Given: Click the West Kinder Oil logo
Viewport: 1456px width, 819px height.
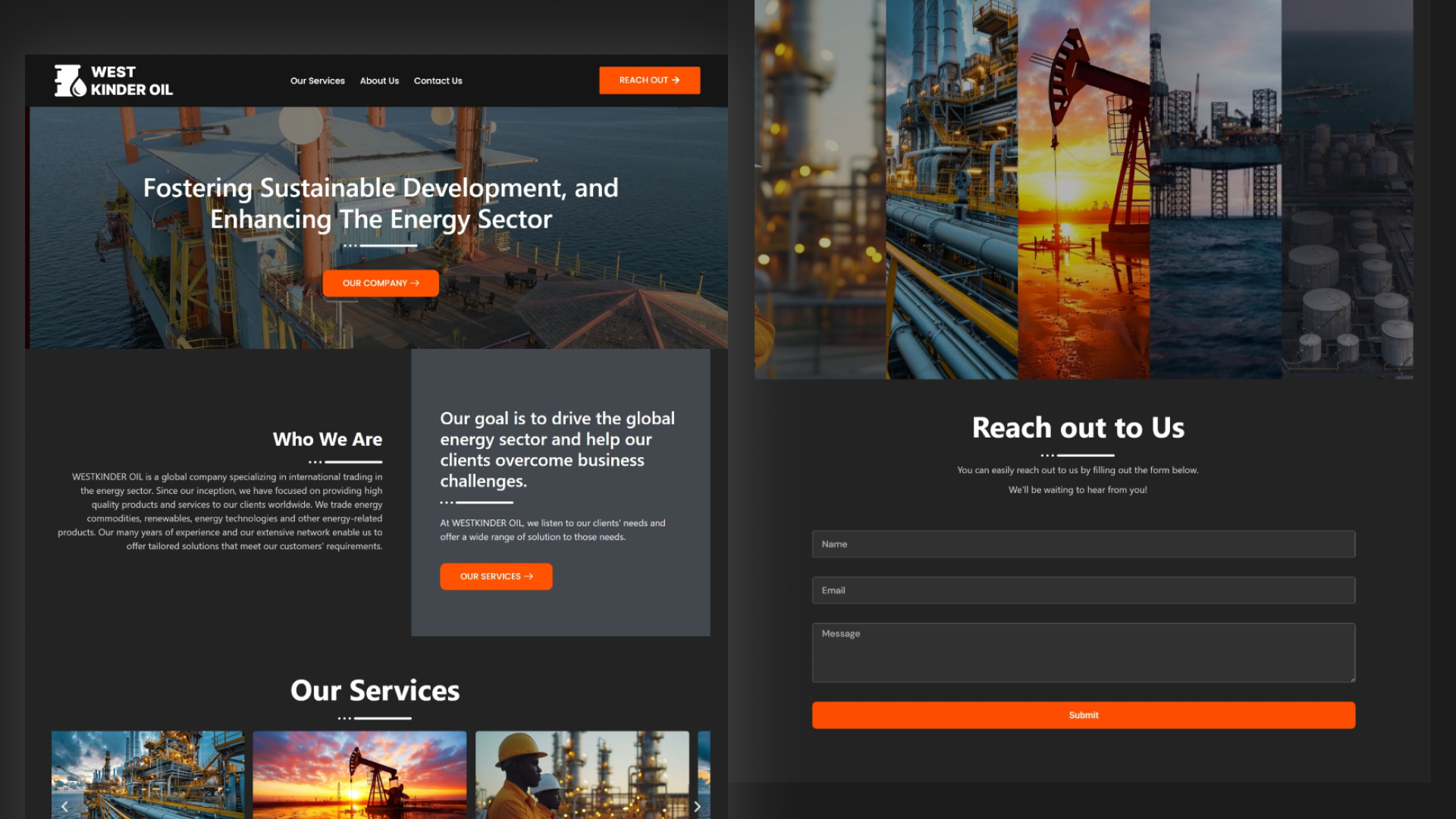Looking at the screenshot, I should pyautogui.click(x=114, y=80).
